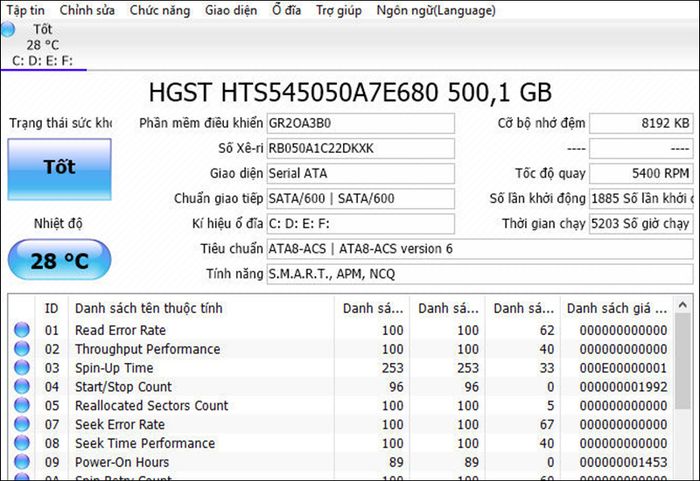Click the 5400 RPM rotation speed field
The image size is (700, 481).
(640, 173)
